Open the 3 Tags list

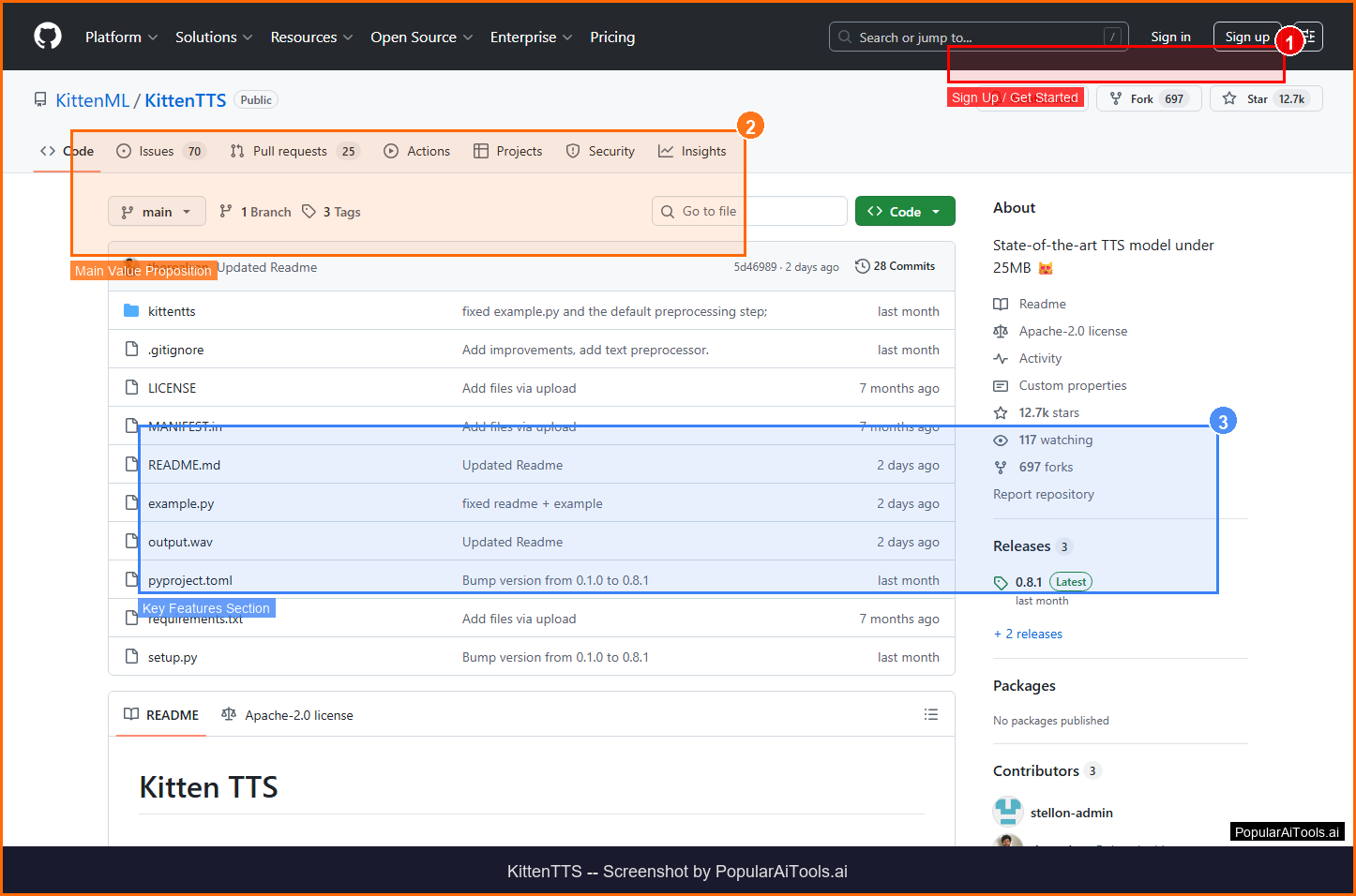coord(332,212)
